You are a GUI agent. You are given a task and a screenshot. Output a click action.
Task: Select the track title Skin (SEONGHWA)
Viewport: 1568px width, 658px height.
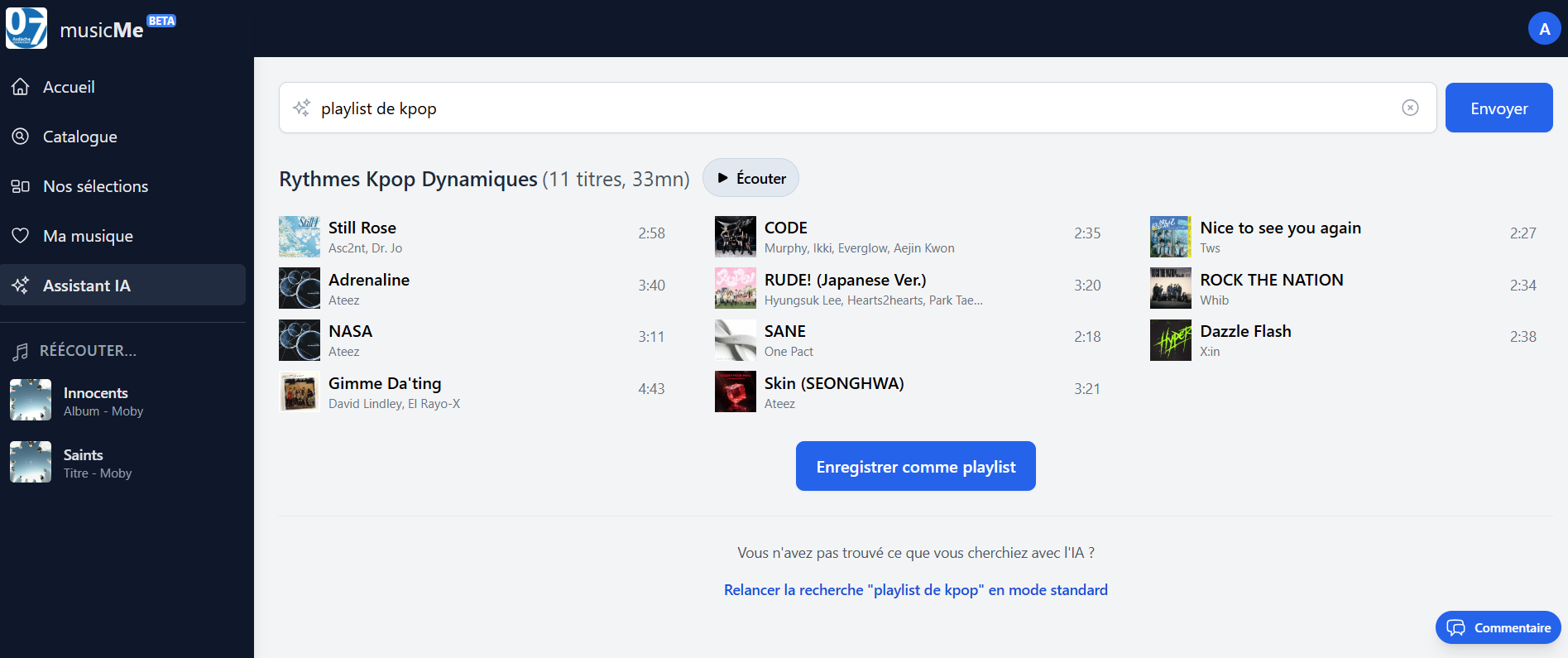(x=834, y=383)
